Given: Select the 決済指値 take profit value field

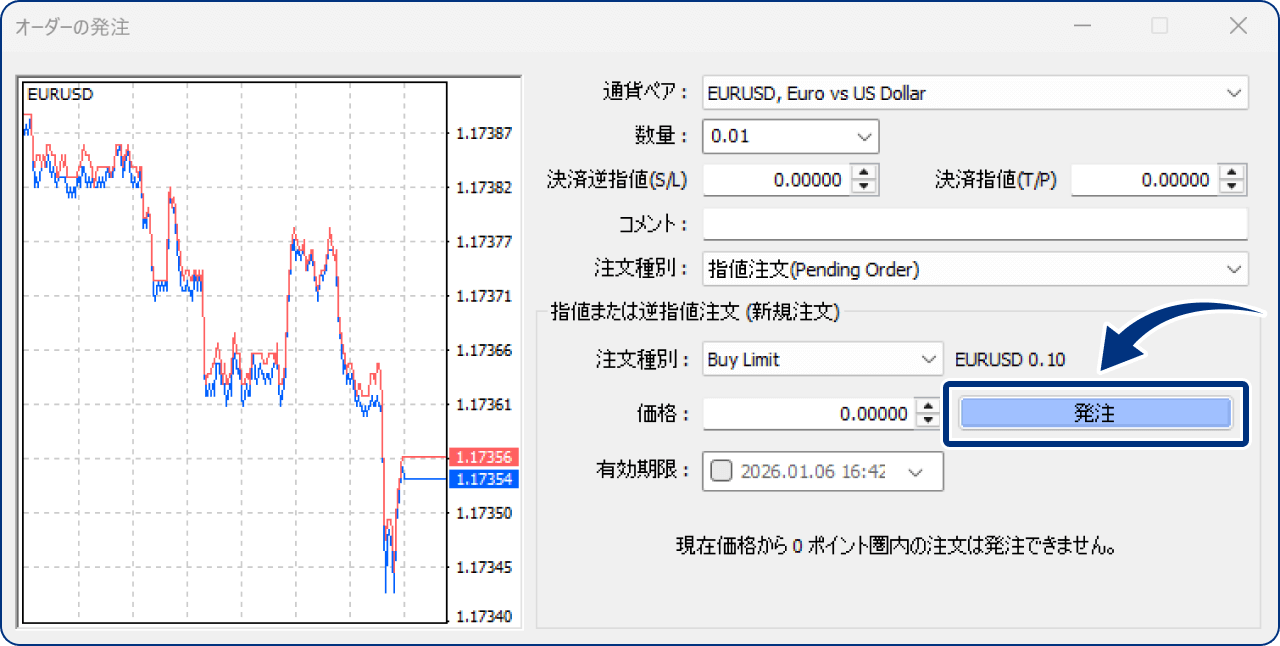Looking at the screenshot, I should [1150, 180].
